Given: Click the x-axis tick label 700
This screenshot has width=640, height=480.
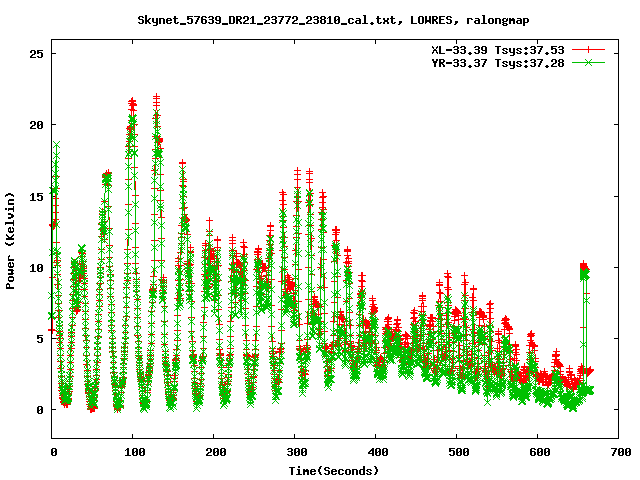Looking at the screenshot, I should [620, 452].
